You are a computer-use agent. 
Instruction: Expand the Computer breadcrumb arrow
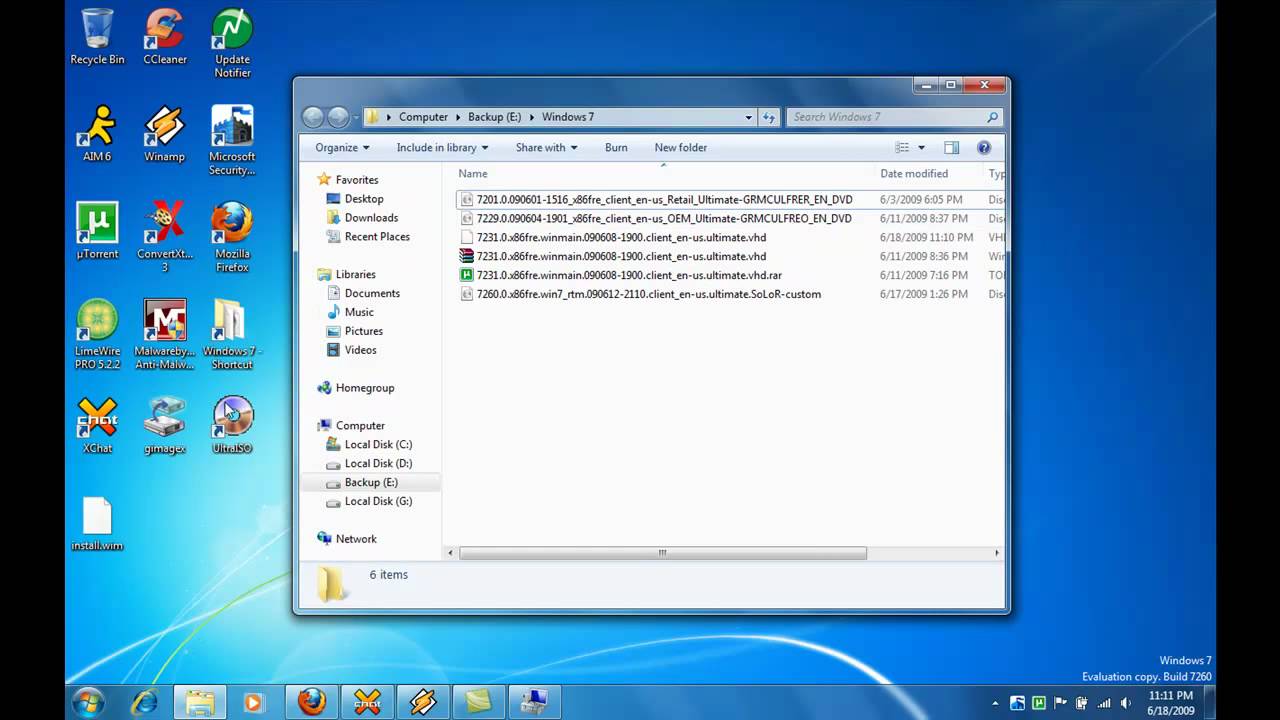point(458,117)
